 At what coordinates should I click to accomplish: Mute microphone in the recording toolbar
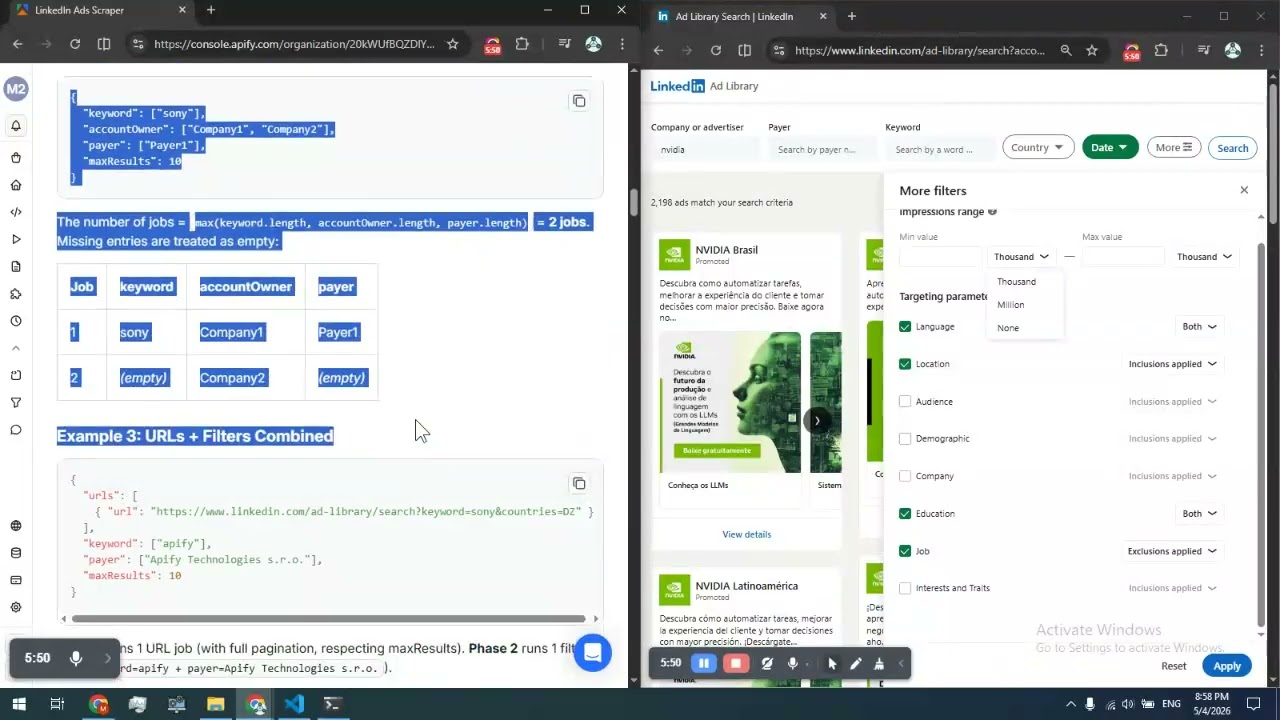point(793,663)
